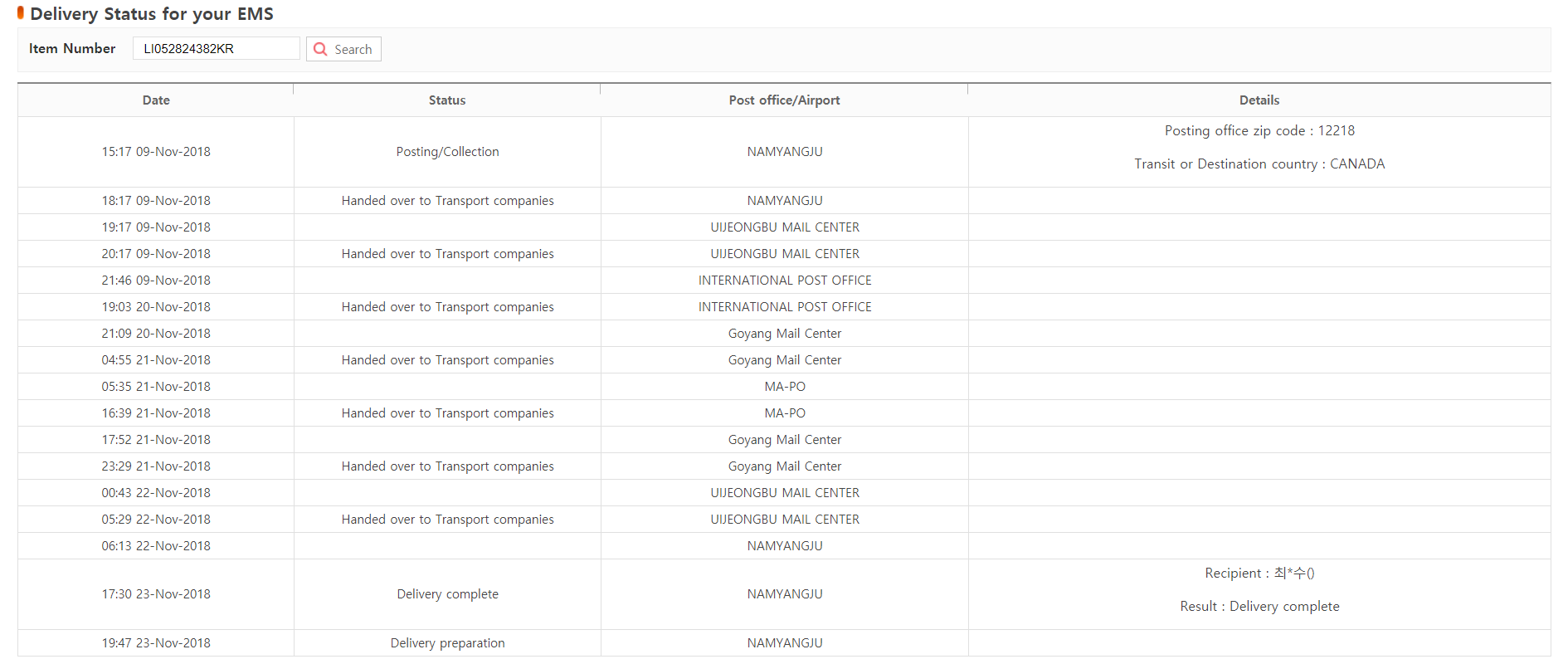1568x659 pixels.
Task: Click Goyang Mail Center in 21:09 20-Nov row
Action: [785, 334]
